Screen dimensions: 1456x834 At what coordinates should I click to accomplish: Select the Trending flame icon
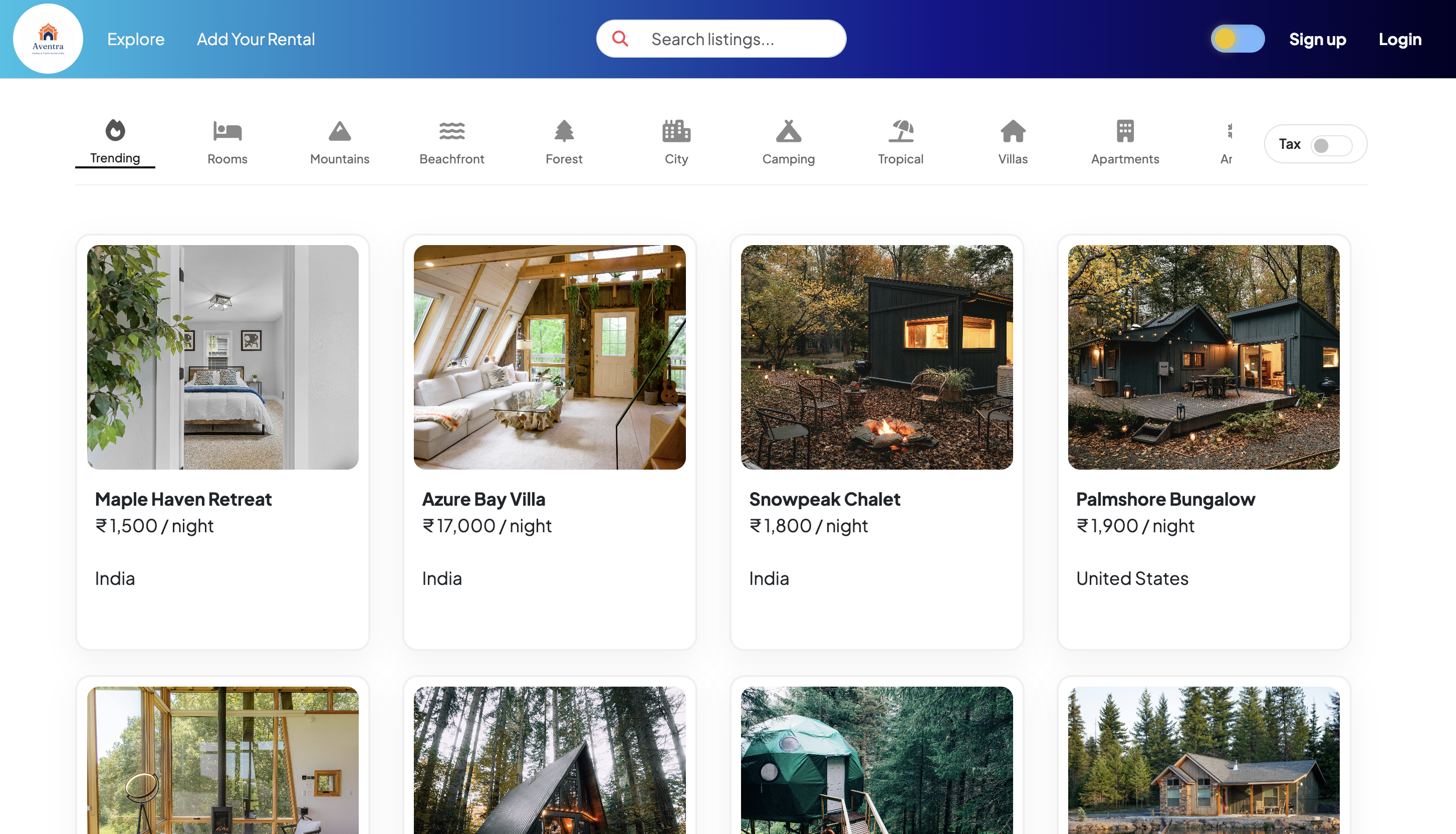[115, 131]
